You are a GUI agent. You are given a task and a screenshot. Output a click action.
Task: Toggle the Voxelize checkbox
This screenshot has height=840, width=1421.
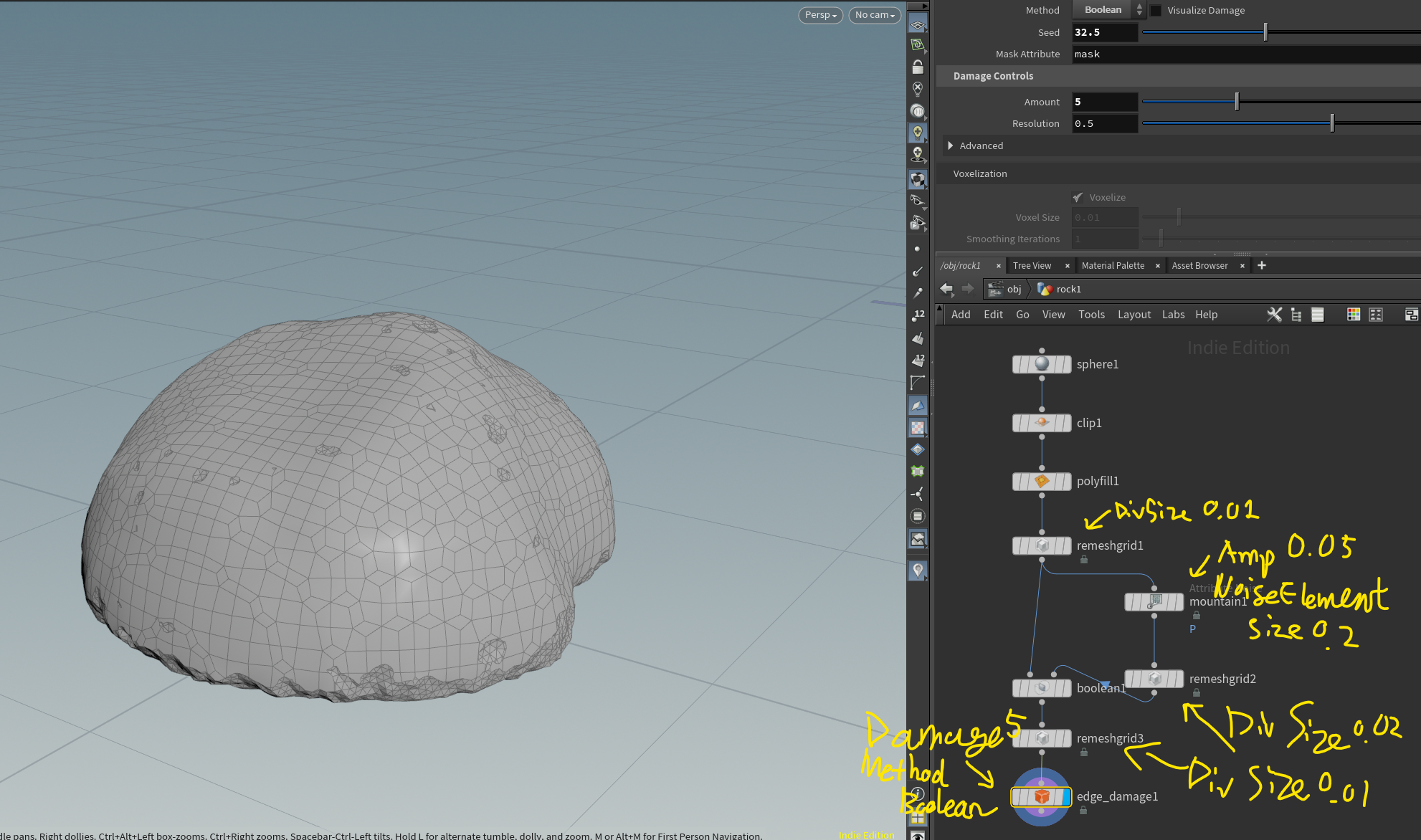coord(1078,197)
